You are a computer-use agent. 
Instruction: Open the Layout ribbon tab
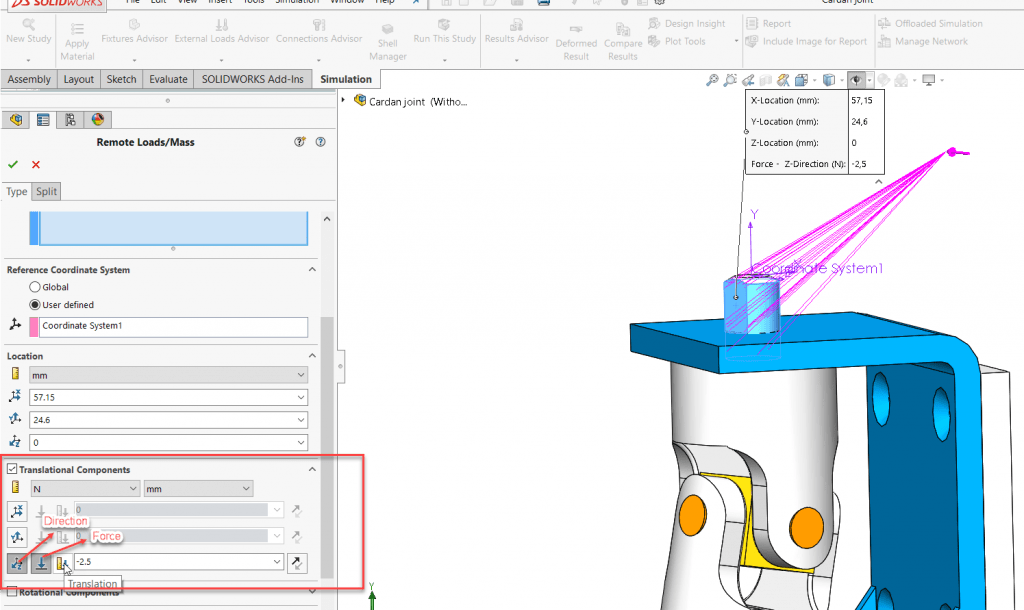coord(78,79)
